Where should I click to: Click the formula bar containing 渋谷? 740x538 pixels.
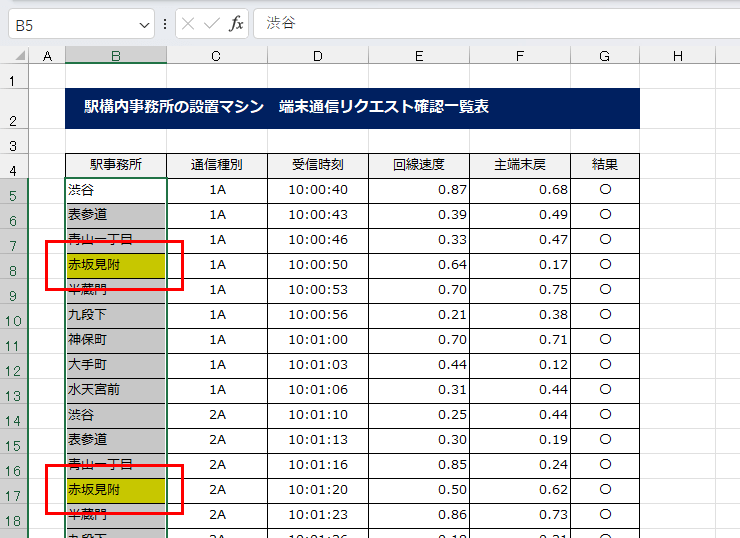(496, 24)
